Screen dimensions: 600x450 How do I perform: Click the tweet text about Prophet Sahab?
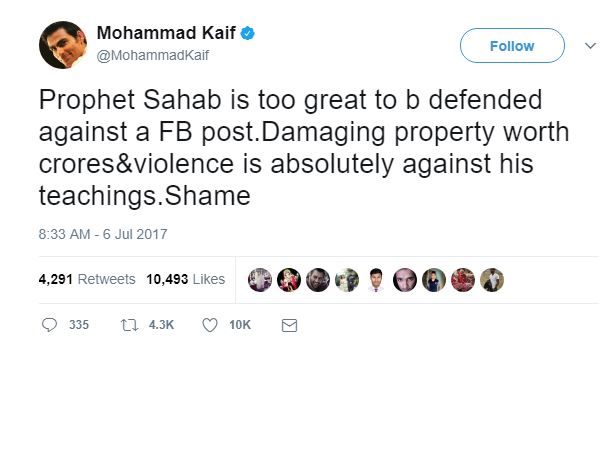point(290,150)
